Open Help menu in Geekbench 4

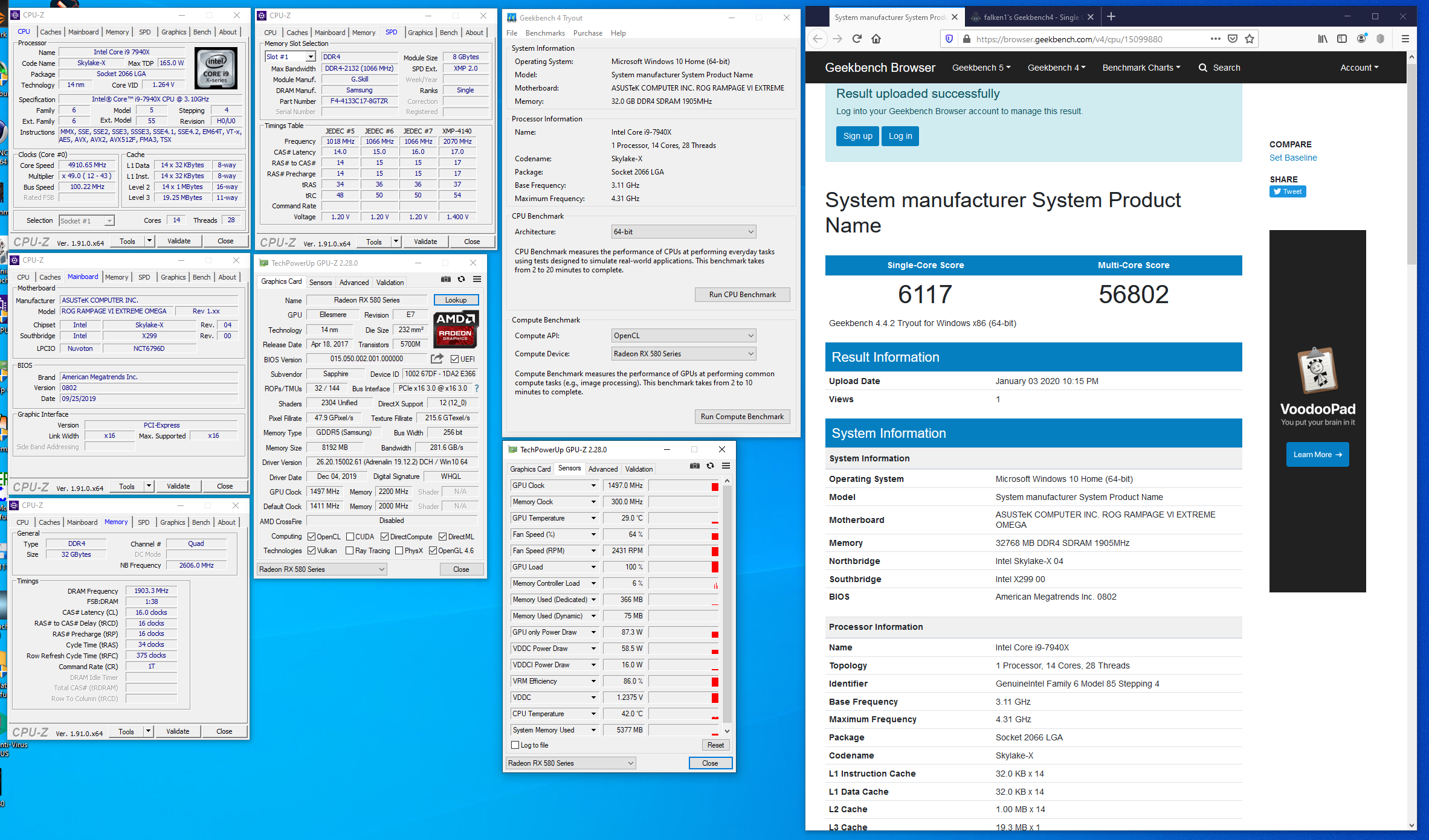618,33
